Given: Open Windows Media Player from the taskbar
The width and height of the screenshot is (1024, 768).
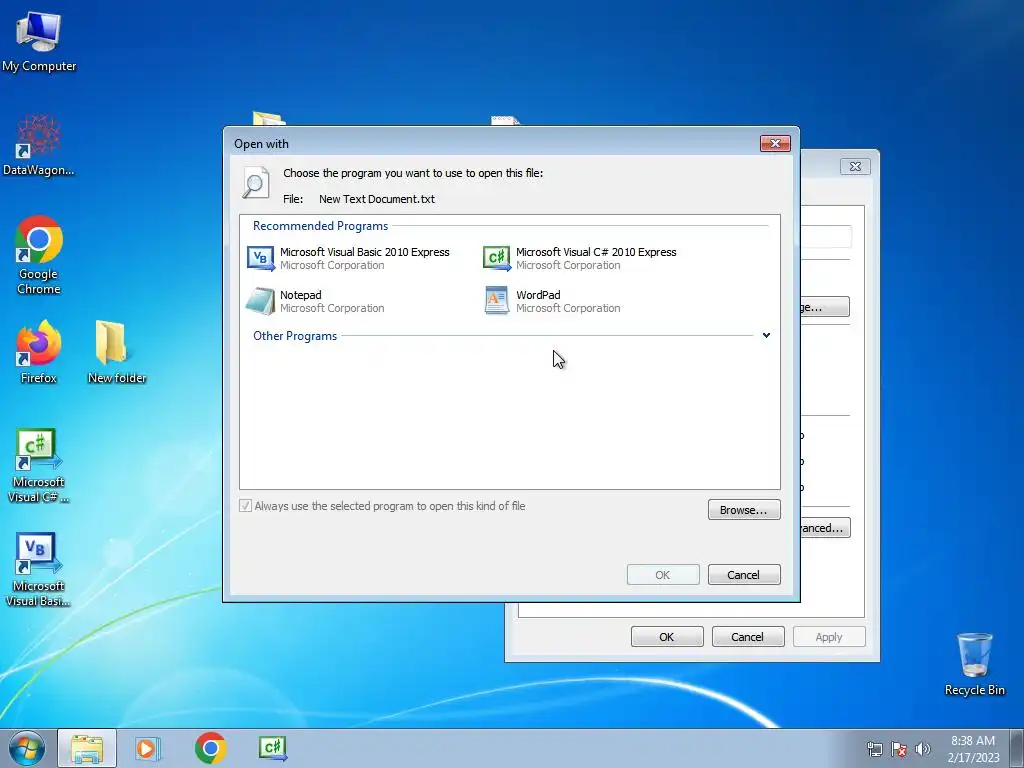Looking at the screenshot, I should point(148,748).
